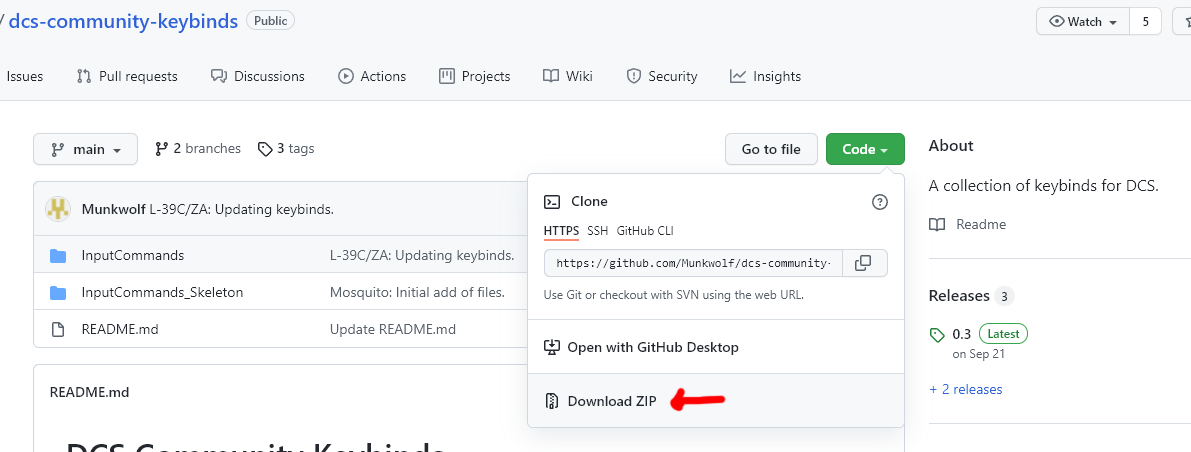Open the Releases heading link

tap(959, 296)
